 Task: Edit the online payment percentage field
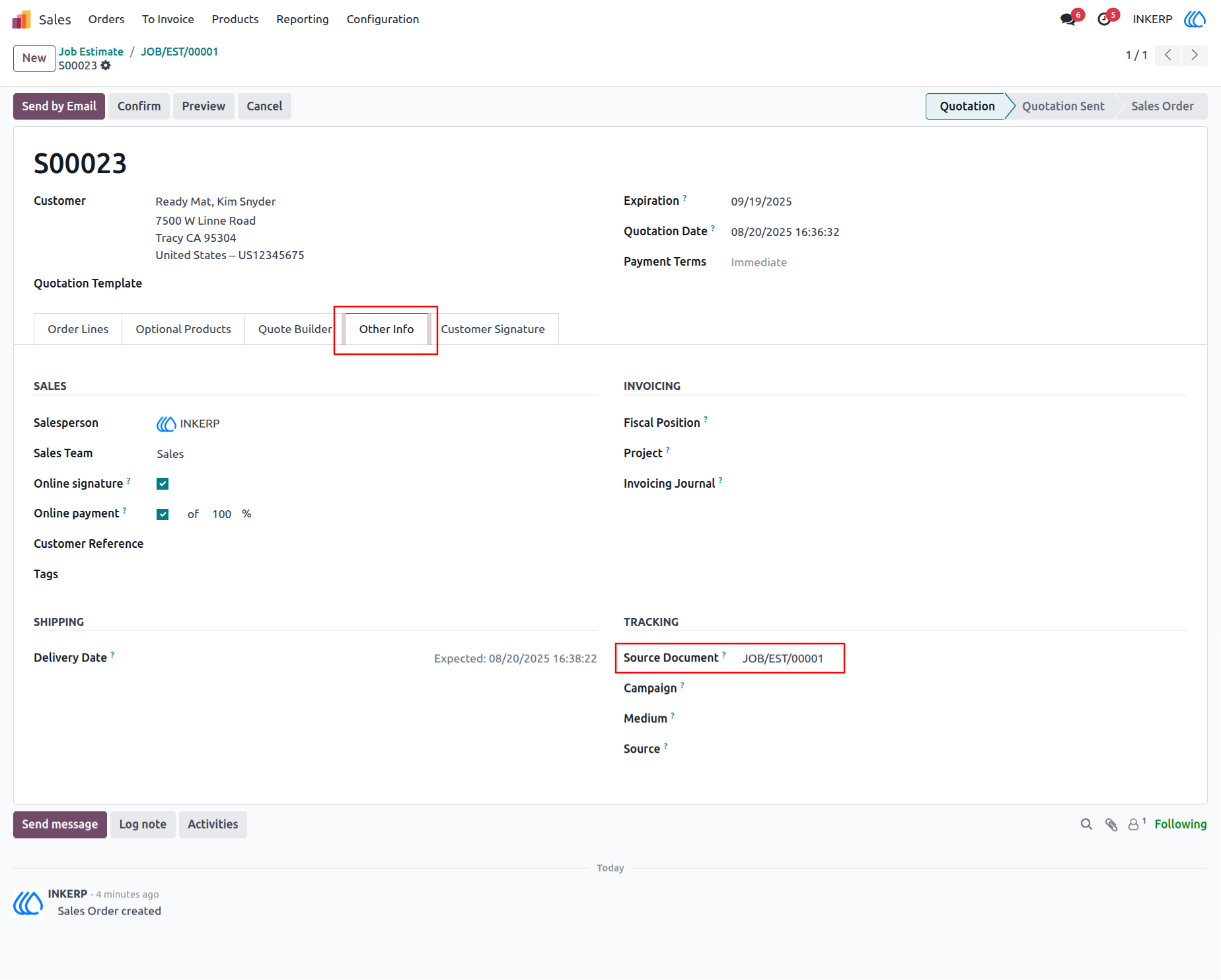tap(221, 514)
